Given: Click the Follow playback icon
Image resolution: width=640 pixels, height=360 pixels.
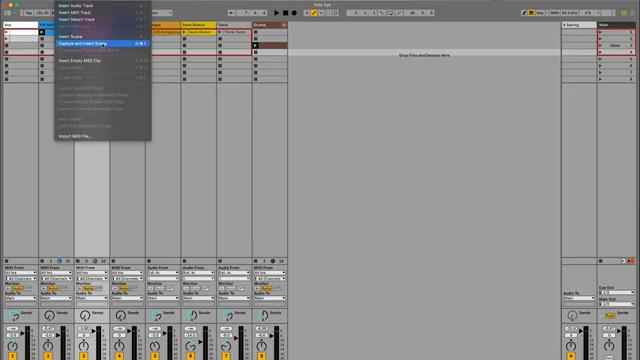Looking at the screenshot, I should point(231,13).
